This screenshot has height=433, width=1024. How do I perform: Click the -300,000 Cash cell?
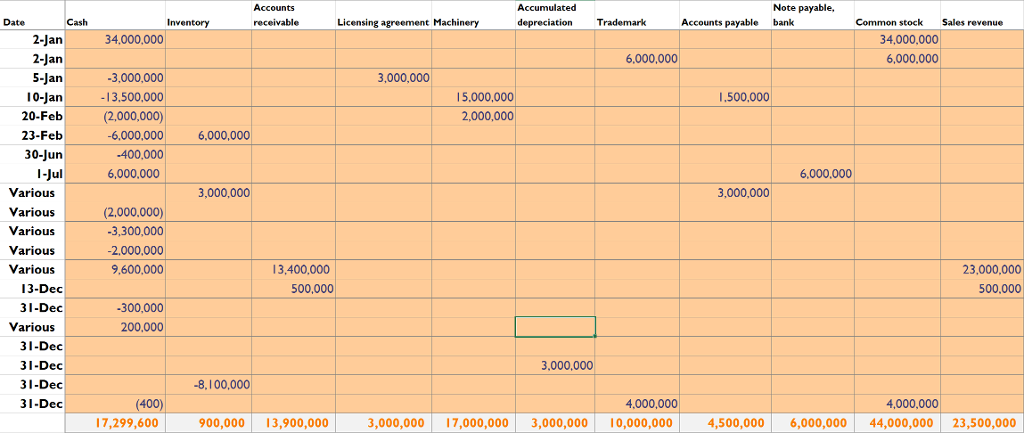(x=116, y=308)
